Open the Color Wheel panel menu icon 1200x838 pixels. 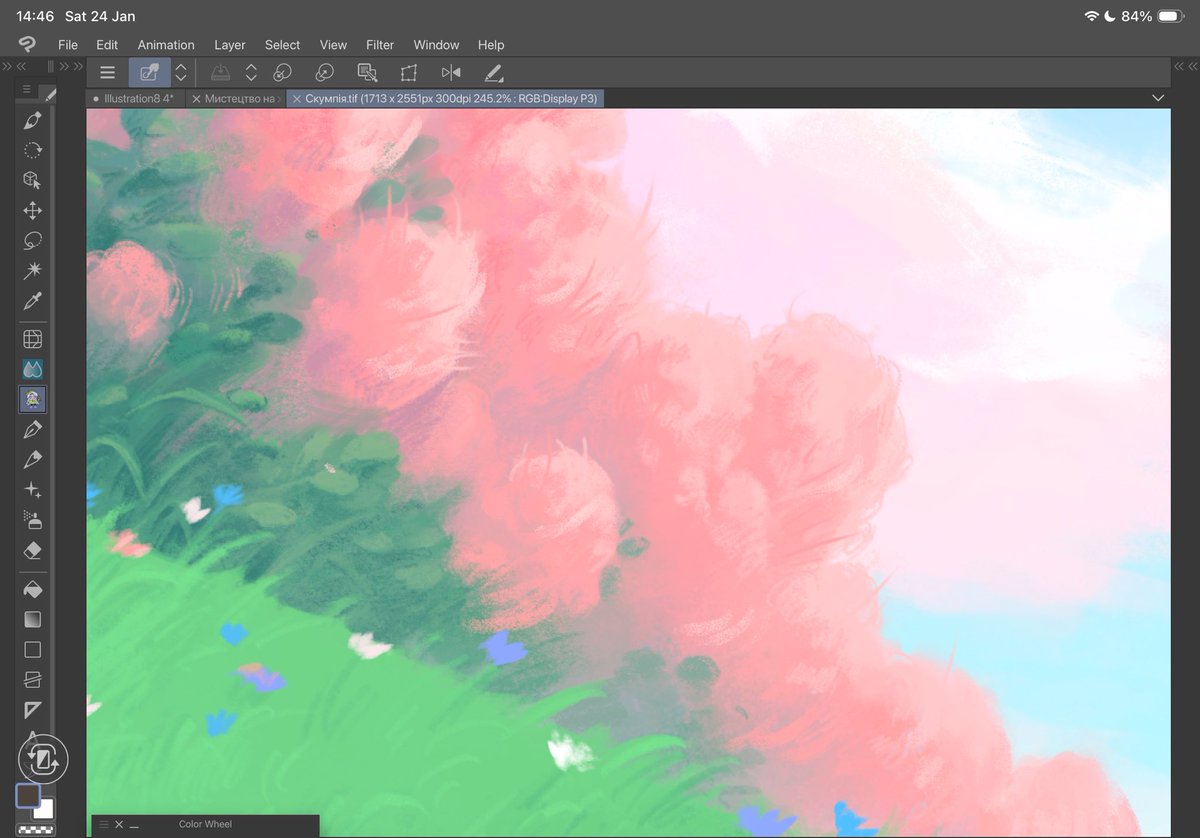102,824
